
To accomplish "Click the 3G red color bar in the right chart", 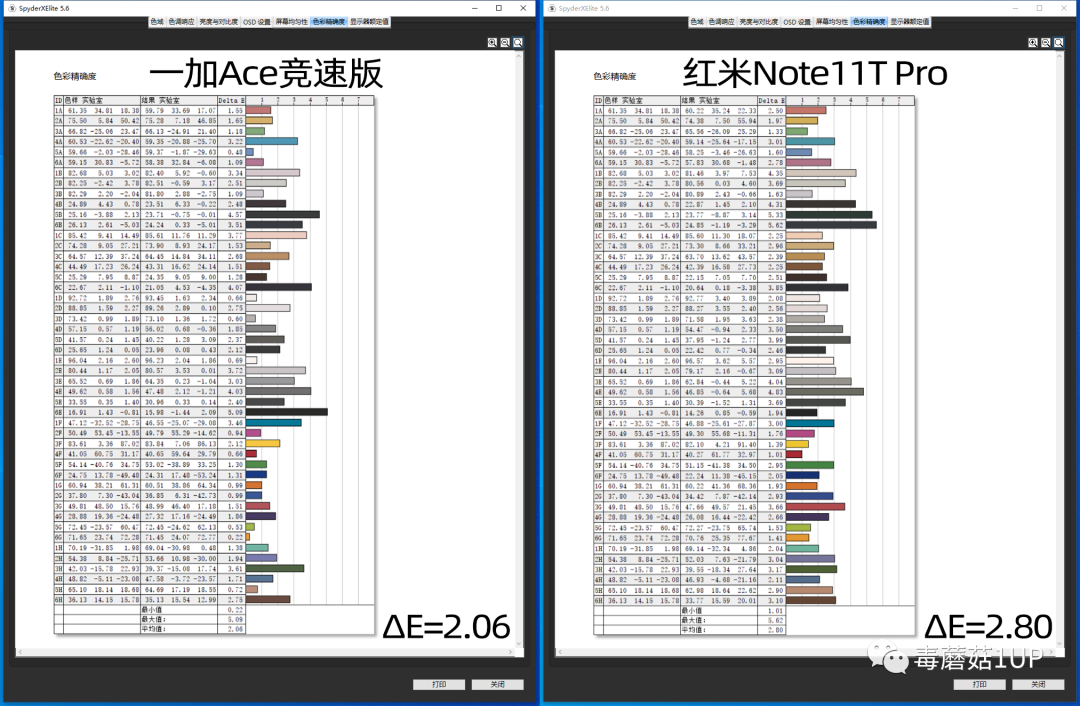I will click(816, 506).
